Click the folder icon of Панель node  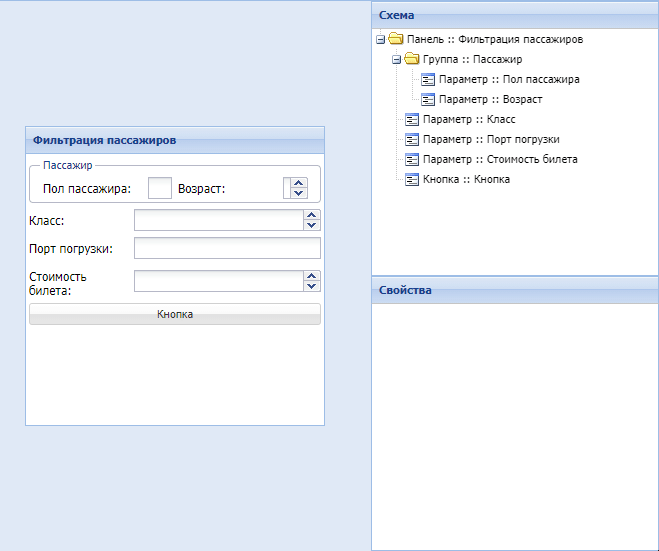(x=395, y=40)
